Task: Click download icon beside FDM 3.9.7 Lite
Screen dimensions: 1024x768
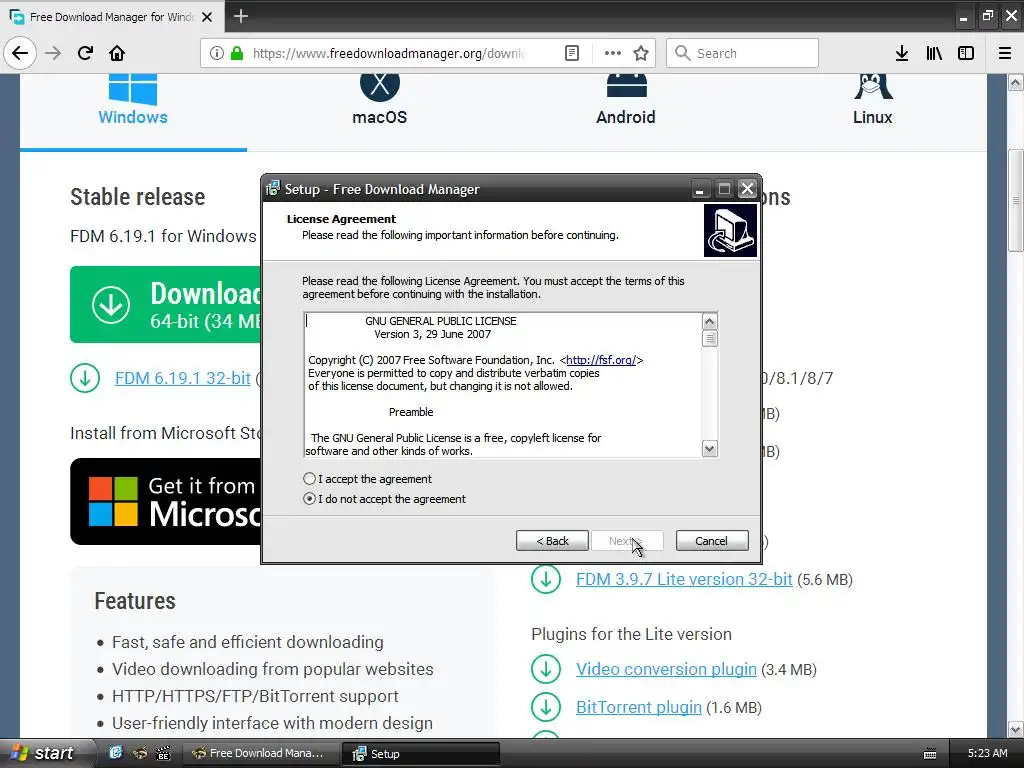Action: click(546, 579)
